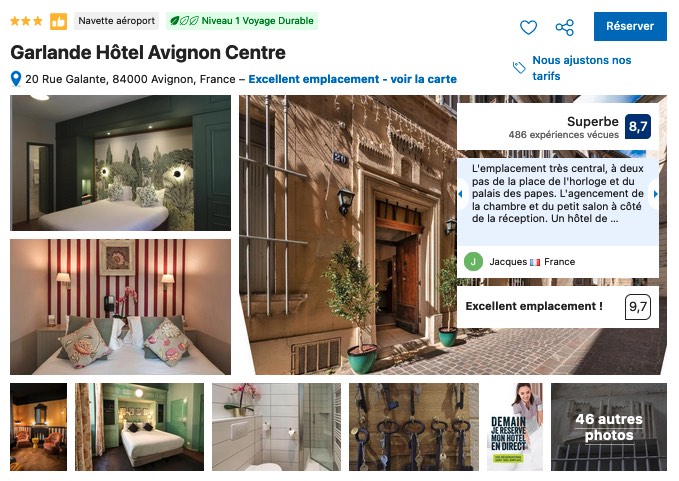
Task: Open the green mural bedroom photo
Action: [120, 163]
